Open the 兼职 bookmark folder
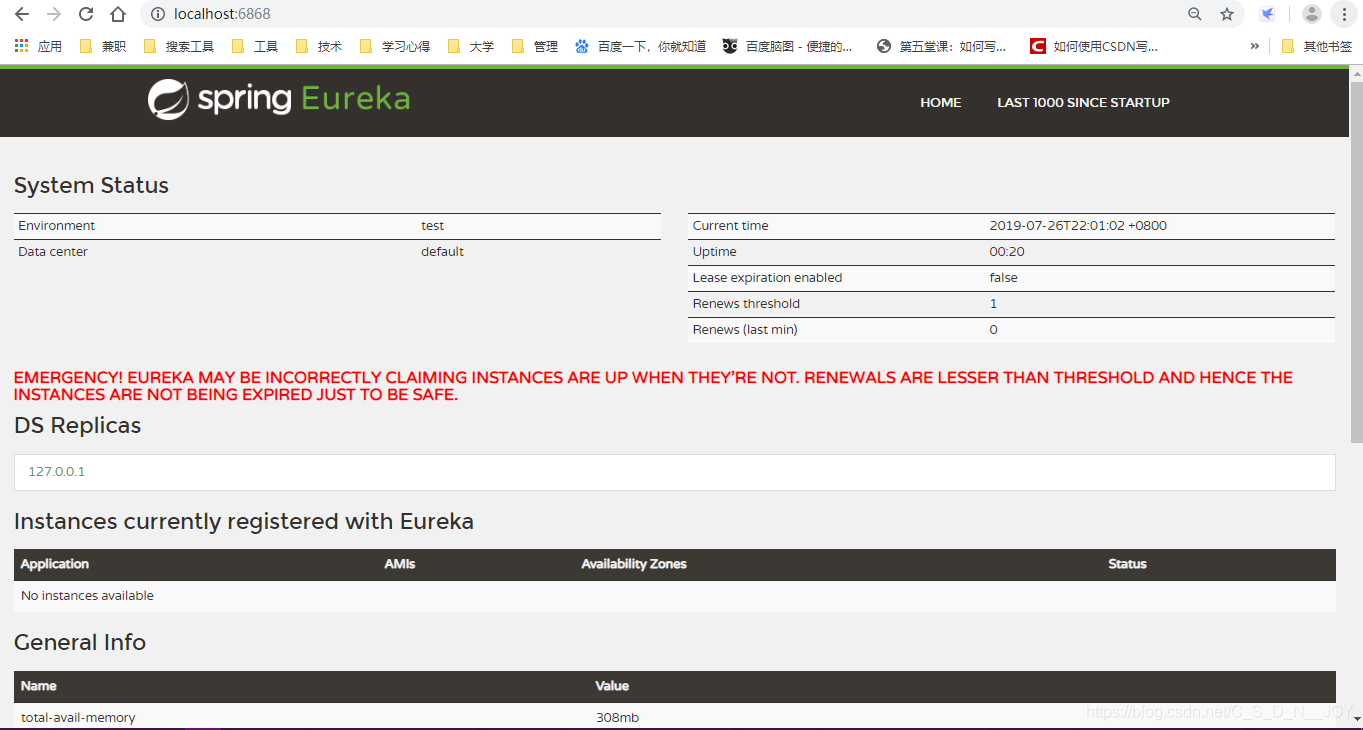The height and width of the screenshot is (730, 1363). (x=102, y=46)
